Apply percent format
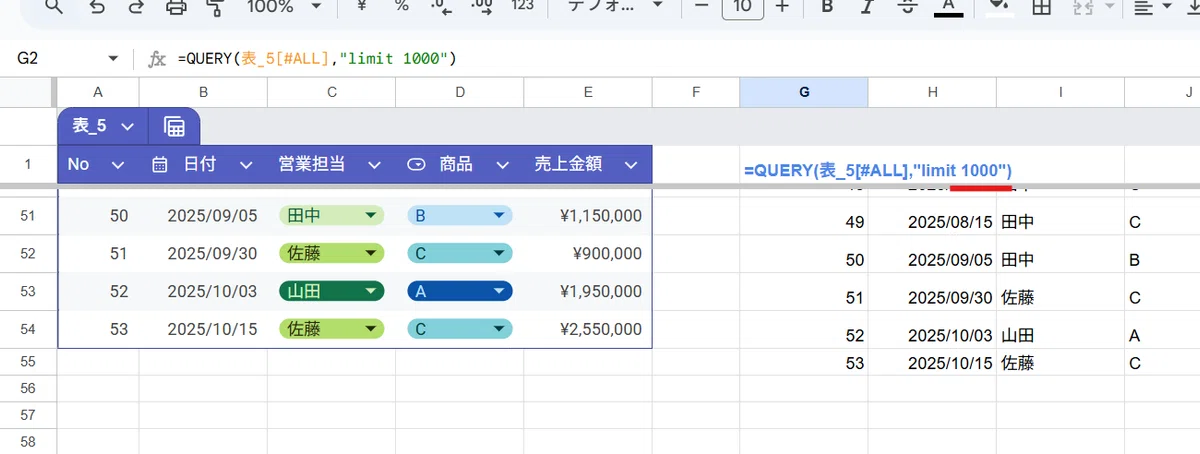1200x454 pixels. tap(402, 6)
